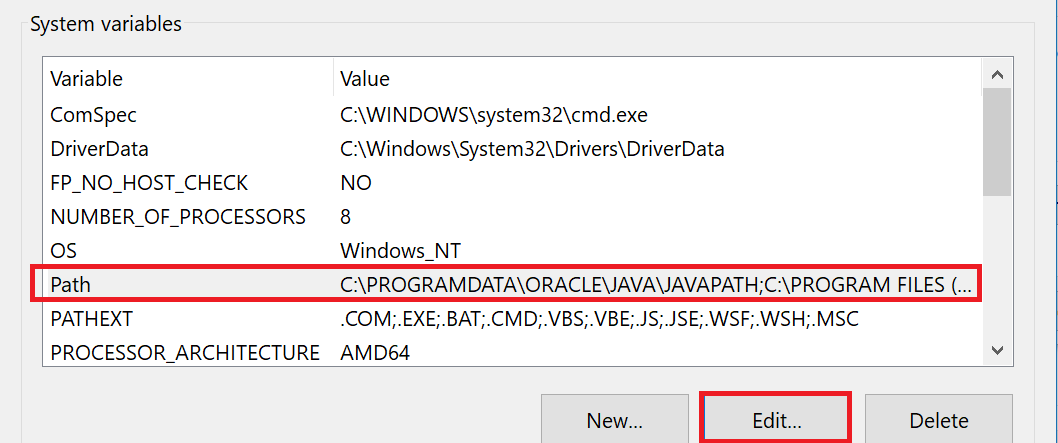Select the NUMBER_OF_PROCESSORS row
Screen dimensions: 1058x443
tap(178, 217)
